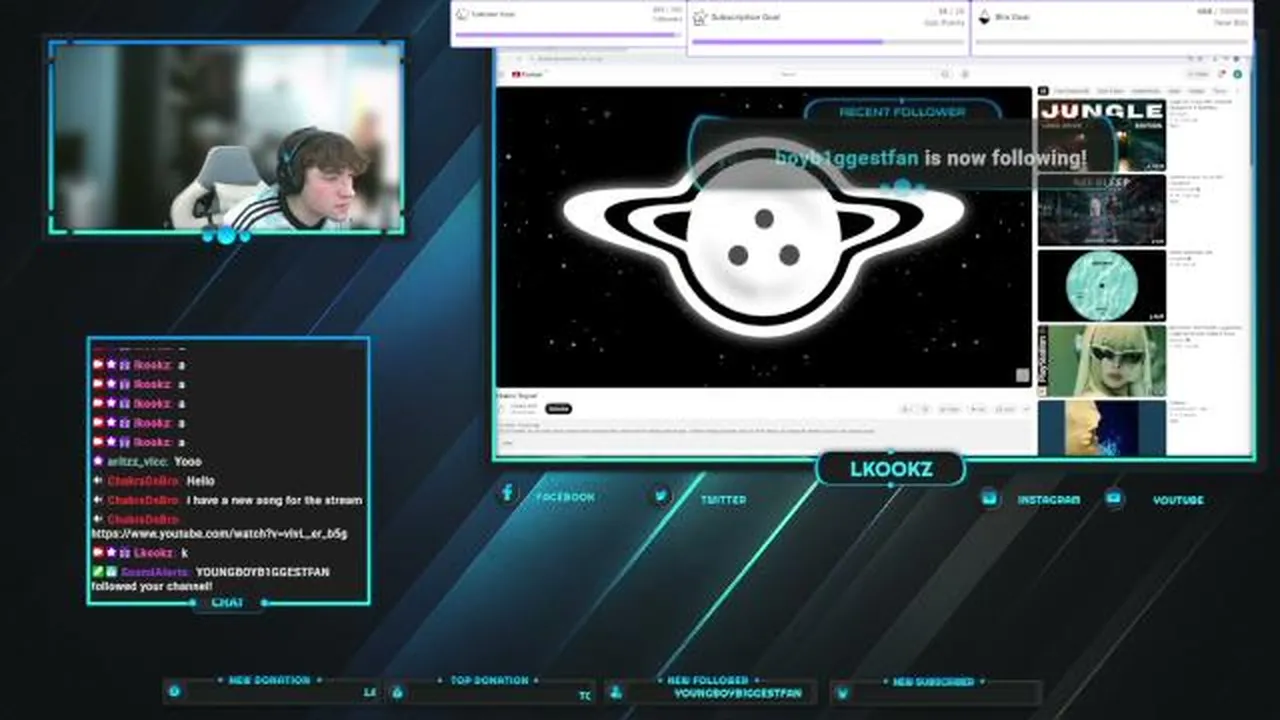This screenshot has height=720, width=1280.
Task: Select the All filter chip
Action: (1044, 91)
